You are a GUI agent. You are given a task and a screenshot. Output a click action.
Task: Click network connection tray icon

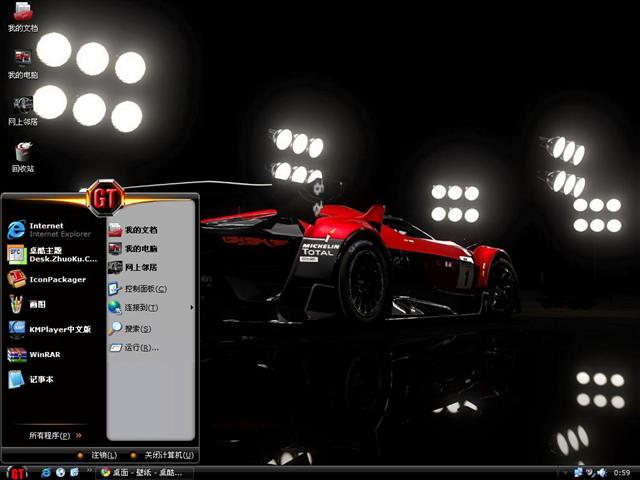578,472
